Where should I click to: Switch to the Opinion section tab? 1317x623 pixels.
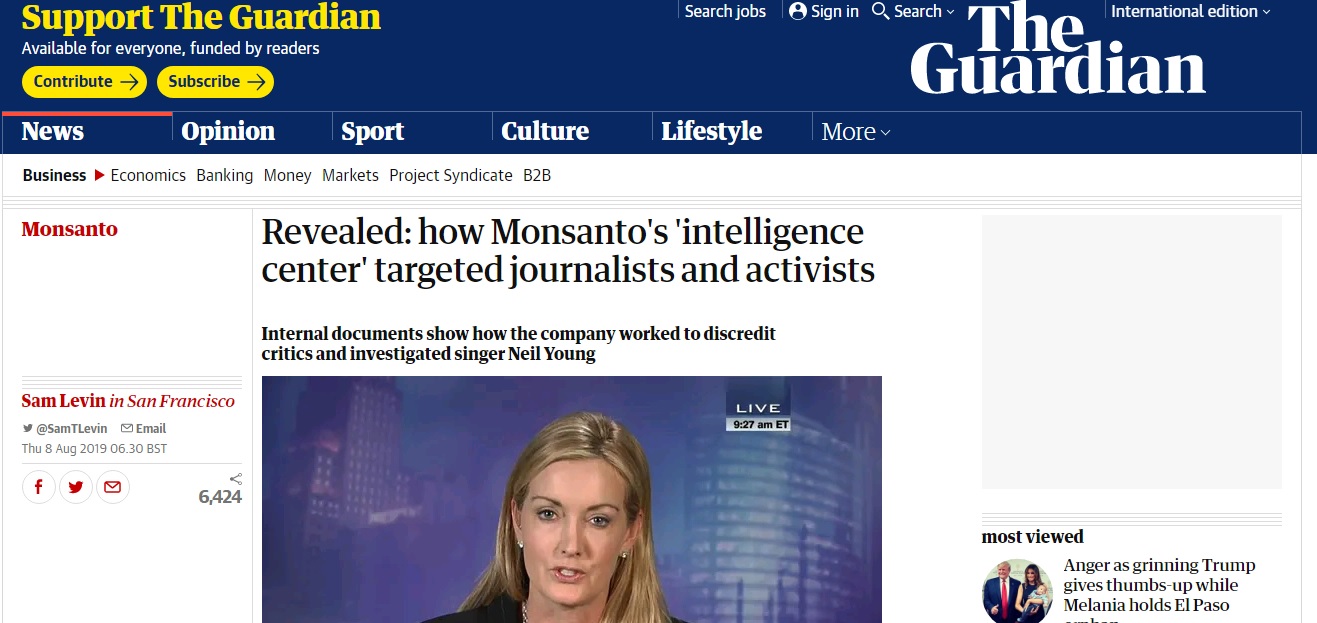click(x=228, y=132)
